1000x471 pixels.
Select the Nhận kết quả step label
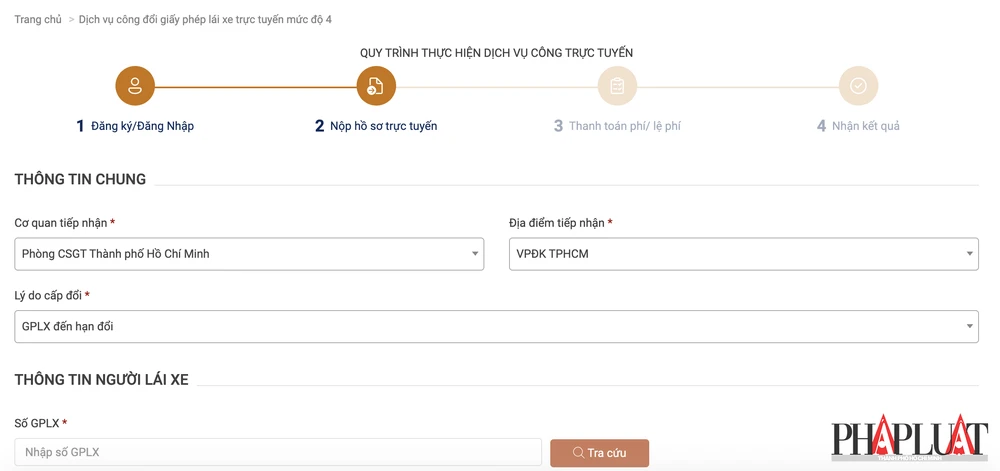865,126
